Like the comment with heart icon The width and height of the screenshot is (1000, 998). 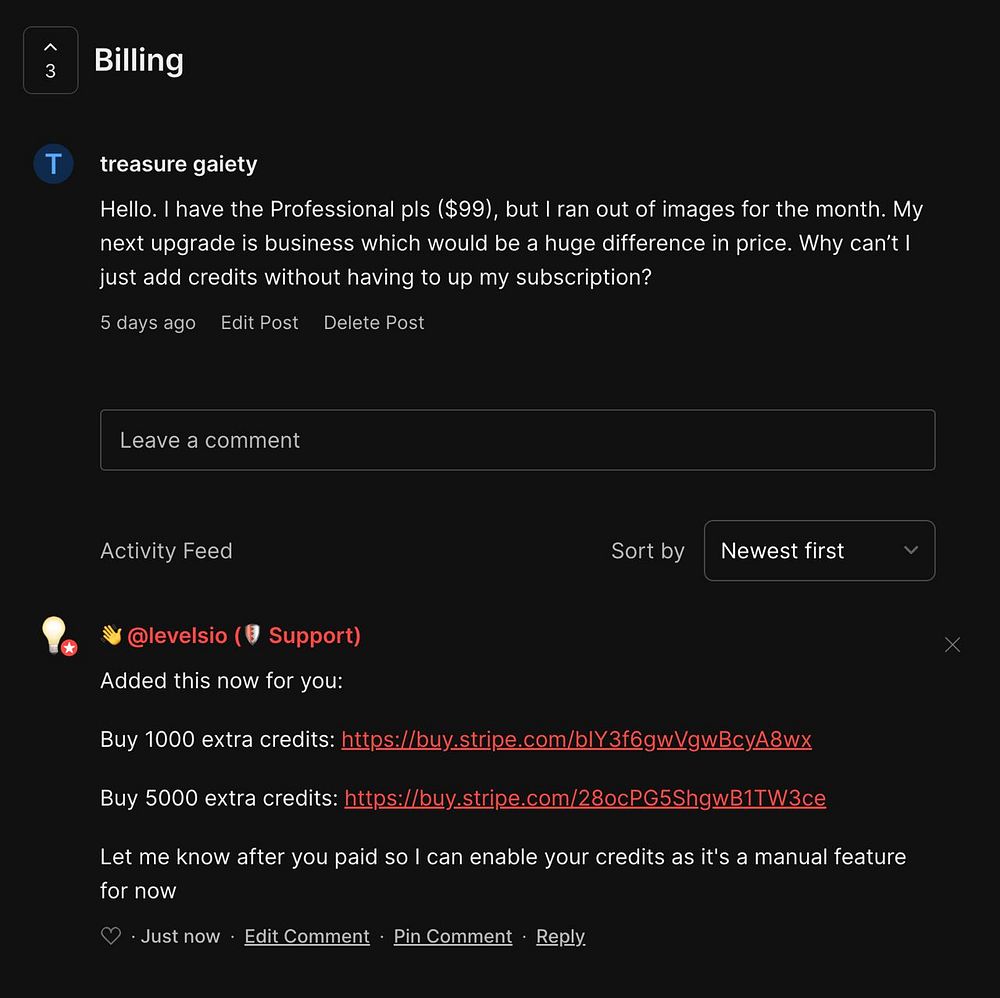click(111, 936)
